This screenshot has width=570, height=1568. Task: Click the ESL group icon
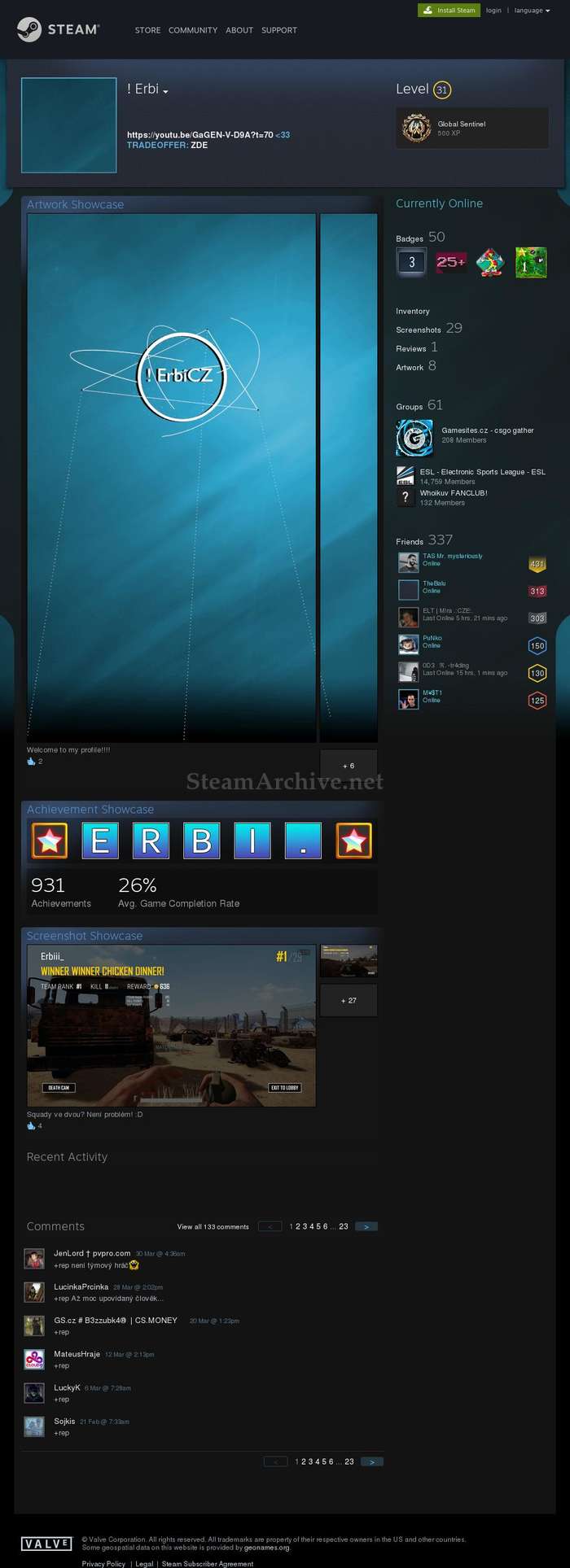coord(406,475)
